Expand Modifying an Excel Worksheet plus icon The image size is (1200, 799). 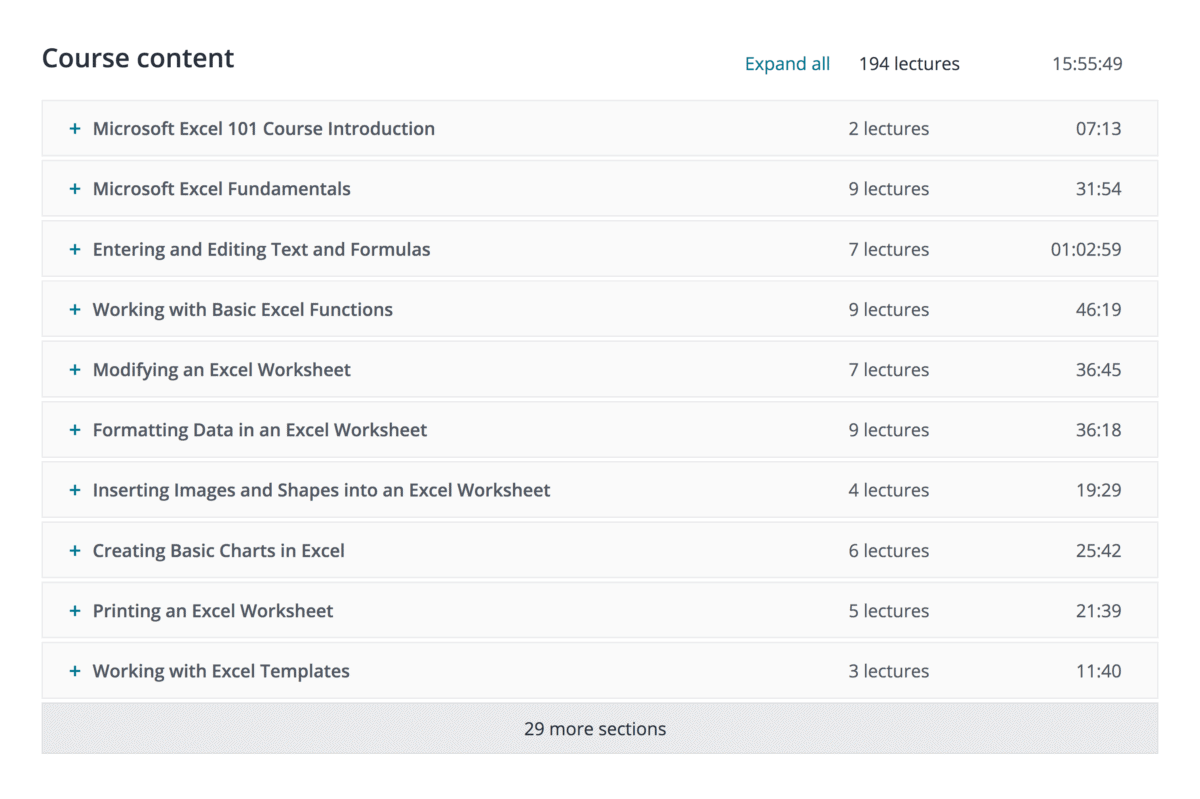(74, 370)
